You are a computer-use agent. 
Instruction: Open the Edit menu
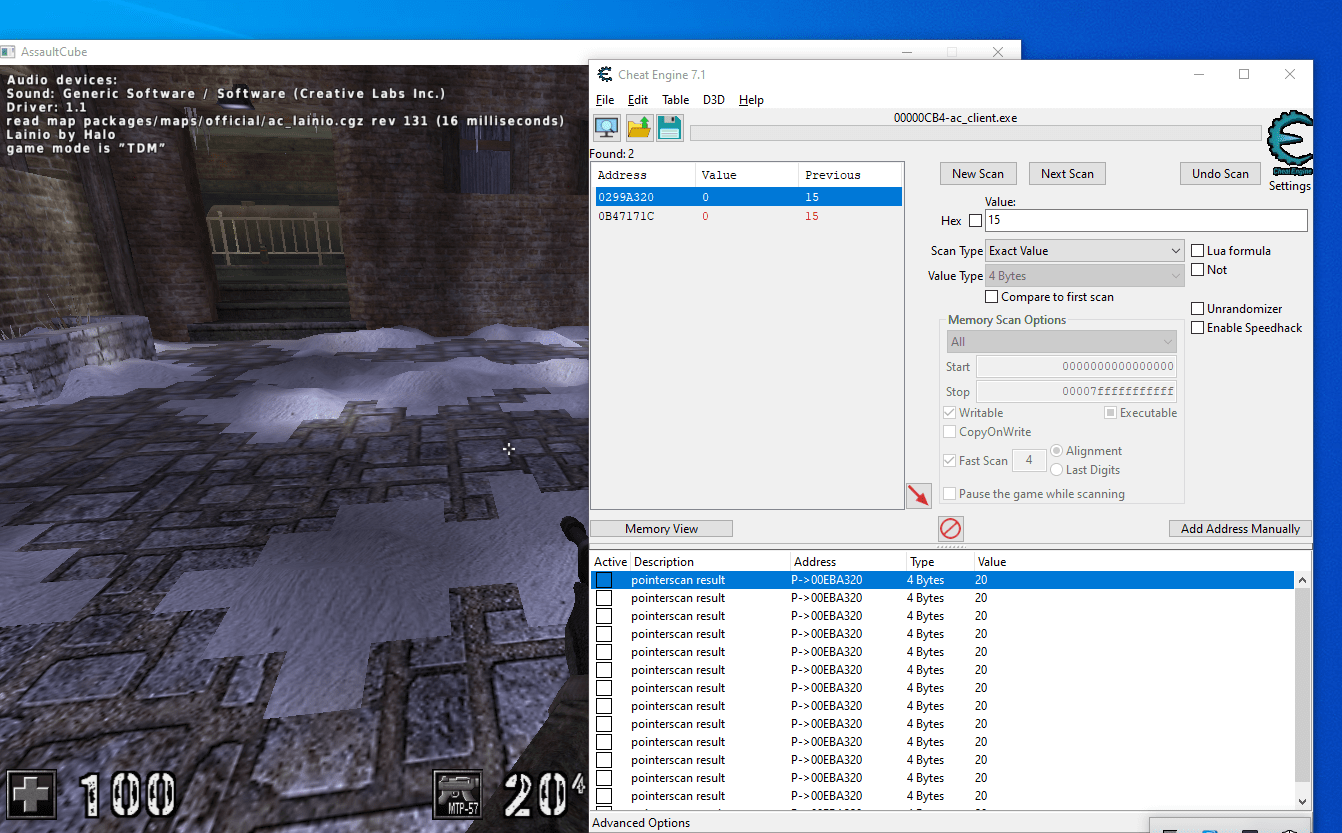pyautogui.click(x=637, y=100)
